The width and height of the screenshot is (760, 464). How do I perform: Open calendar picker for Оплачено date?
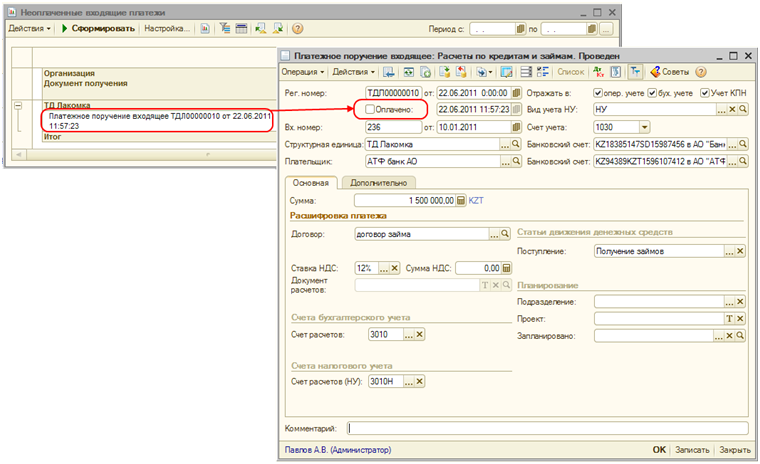point(516,108)
